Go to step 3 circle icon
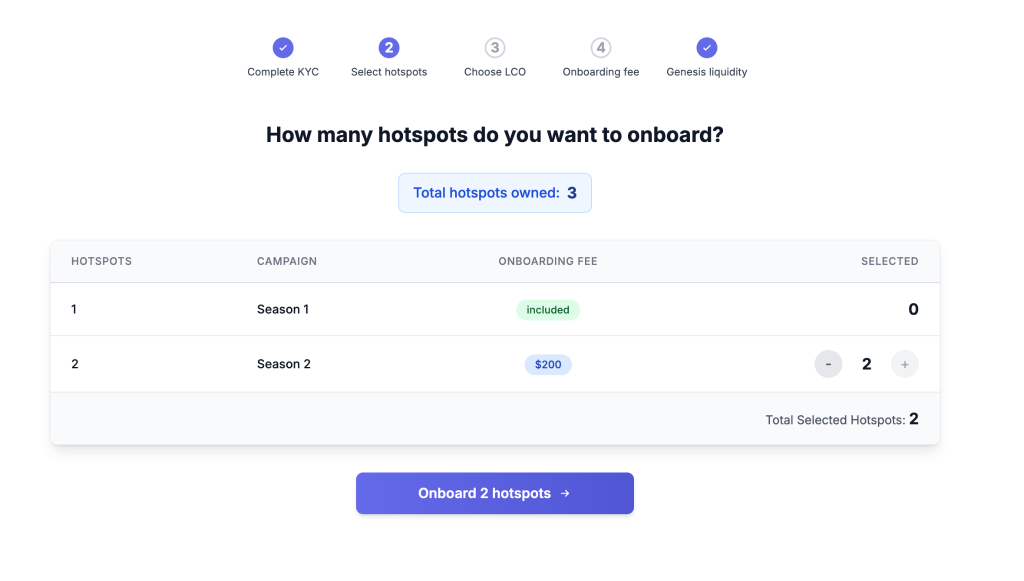The width and height of the screenshot is (1024, 581). pyautogui.click(x=494, y=48)
